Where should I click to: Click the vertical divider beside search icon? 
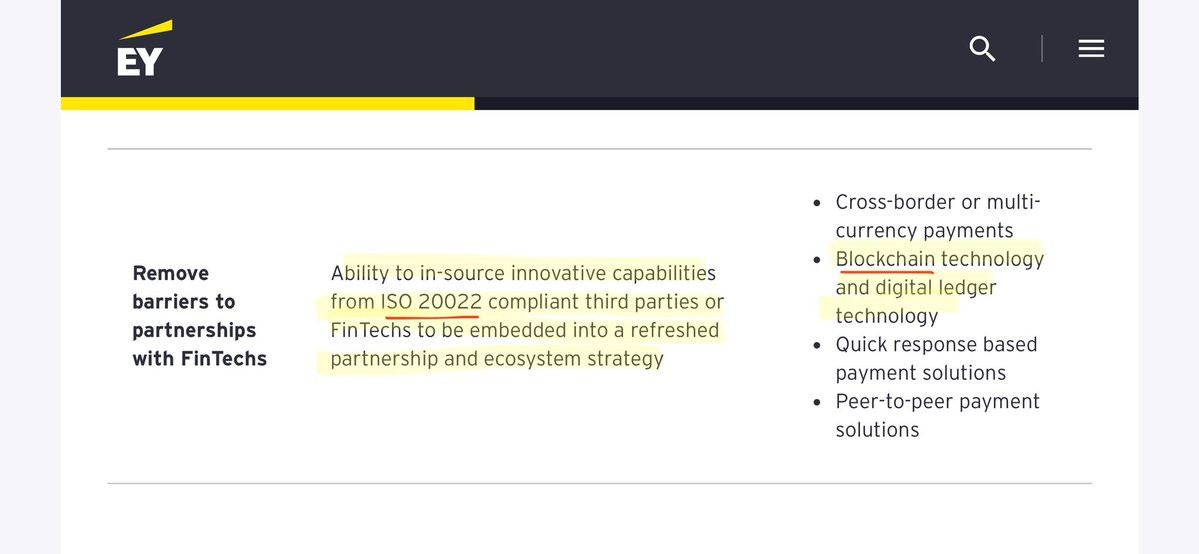pos(1041,49)
